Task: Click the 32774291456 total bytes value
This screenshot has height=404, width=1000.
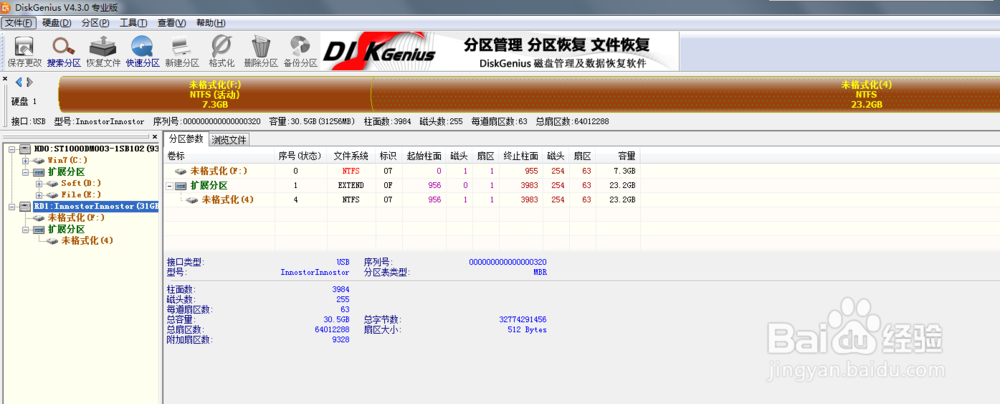Action: coord(523,319)
